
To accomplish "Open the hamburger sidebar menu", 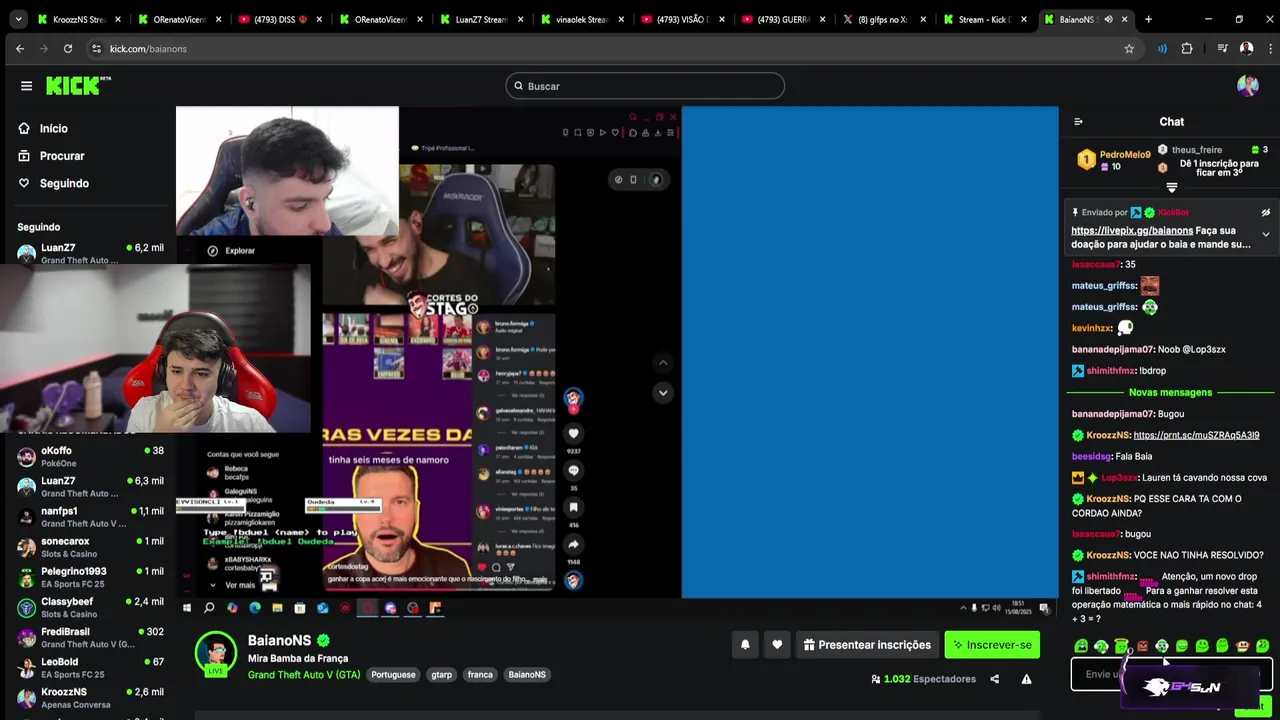I will tap(26, 86).
